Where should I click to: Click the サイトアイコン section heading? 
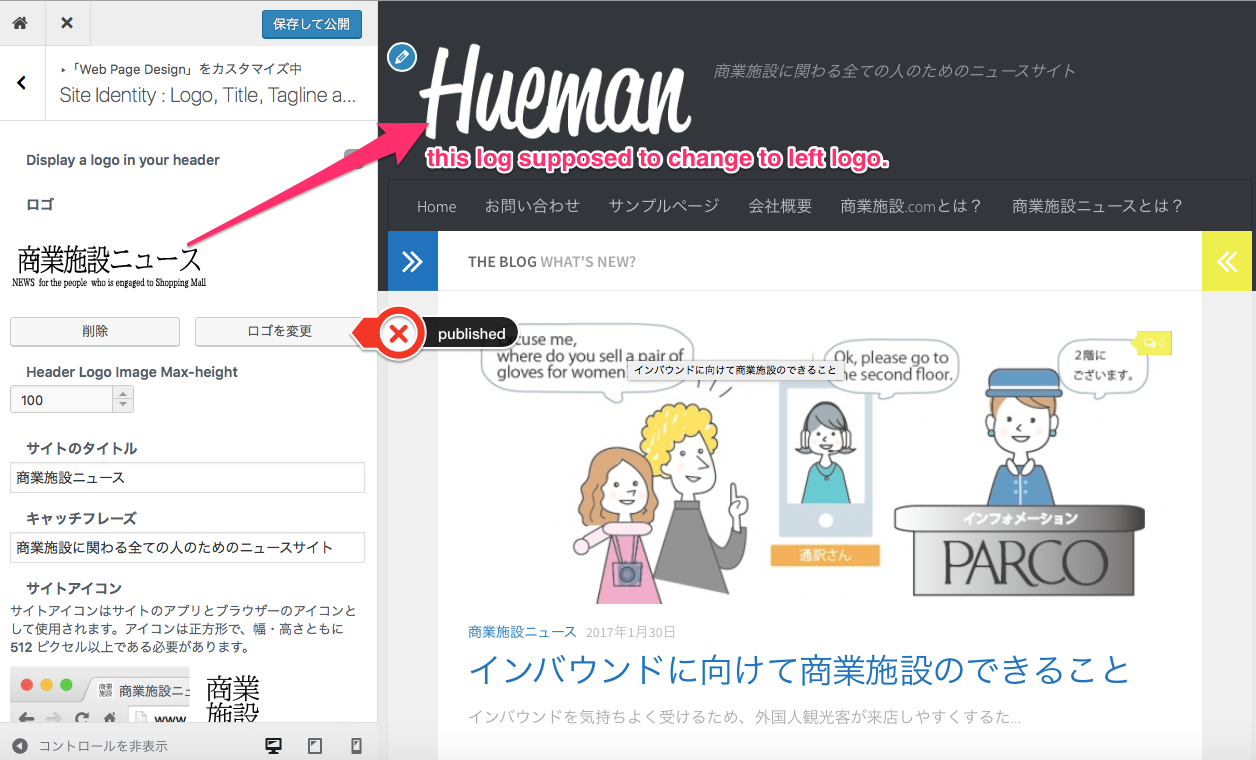[74, 588]
